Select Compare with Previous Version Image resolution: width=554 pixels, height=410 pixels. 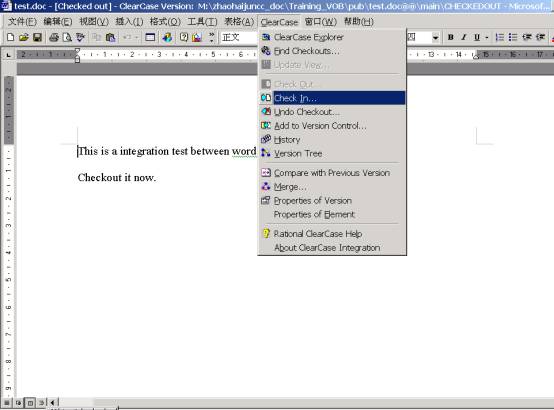pyautogui.click(x=332, y=173)
